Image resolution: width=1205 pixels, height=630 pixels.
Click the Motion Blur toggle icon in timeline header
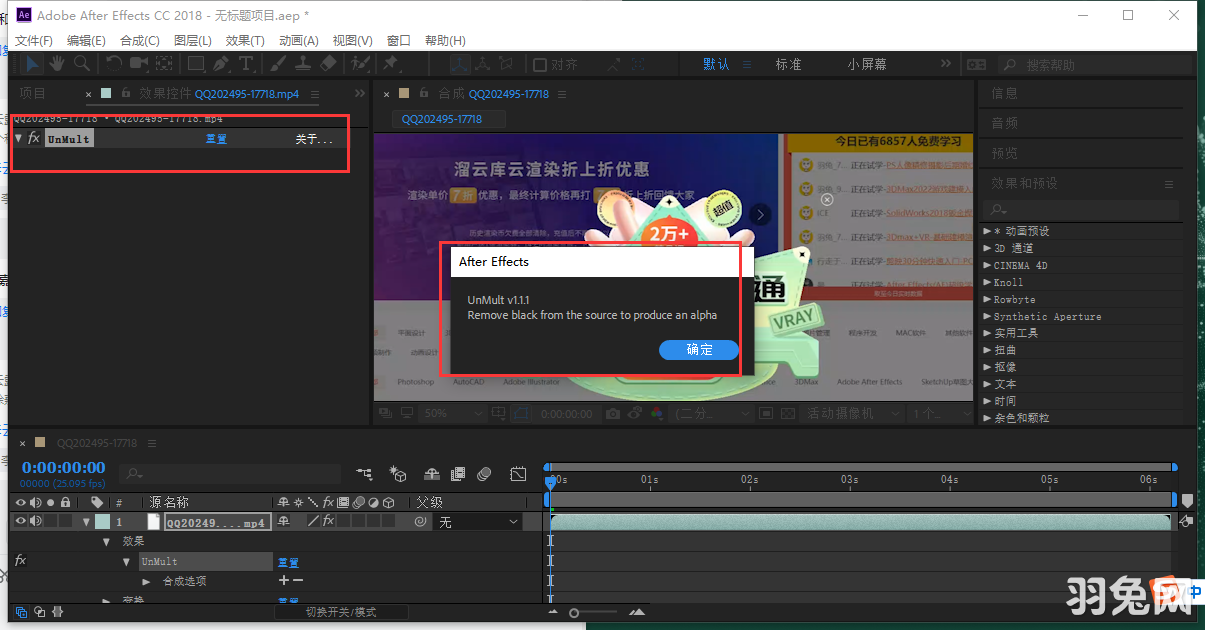pos(486,475)
